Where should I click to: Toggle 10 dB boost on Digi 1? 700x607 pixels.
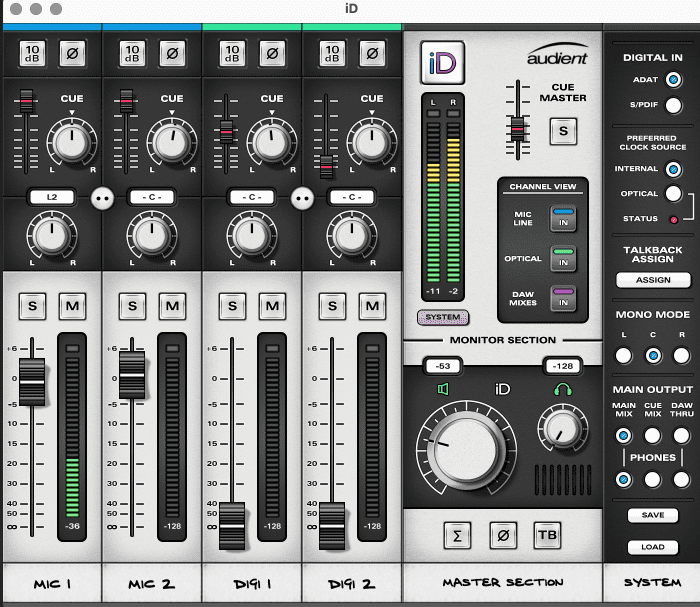click(x=232, y=54)
